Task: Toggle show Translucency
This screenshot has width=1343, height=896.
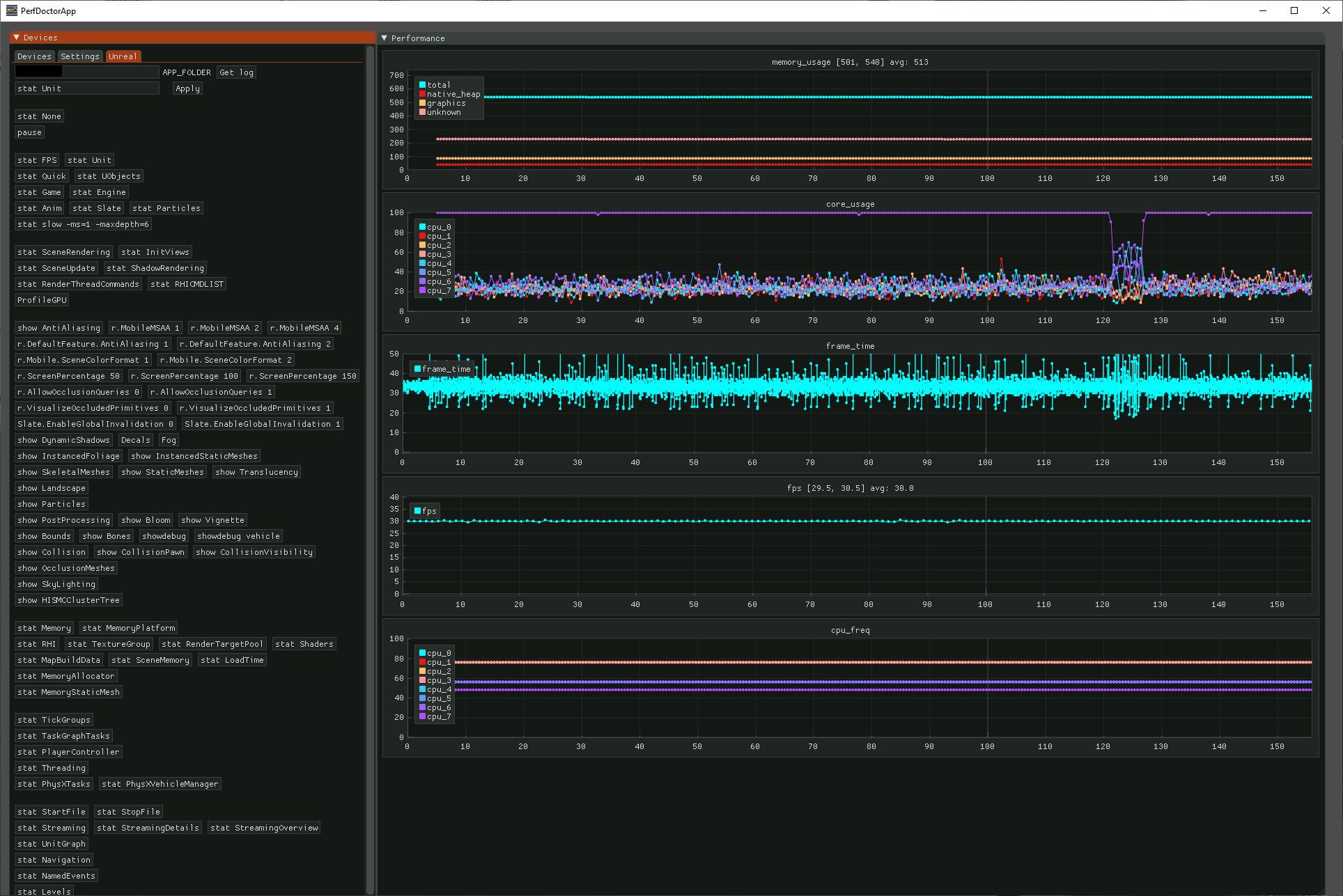Action: (256, 472)
